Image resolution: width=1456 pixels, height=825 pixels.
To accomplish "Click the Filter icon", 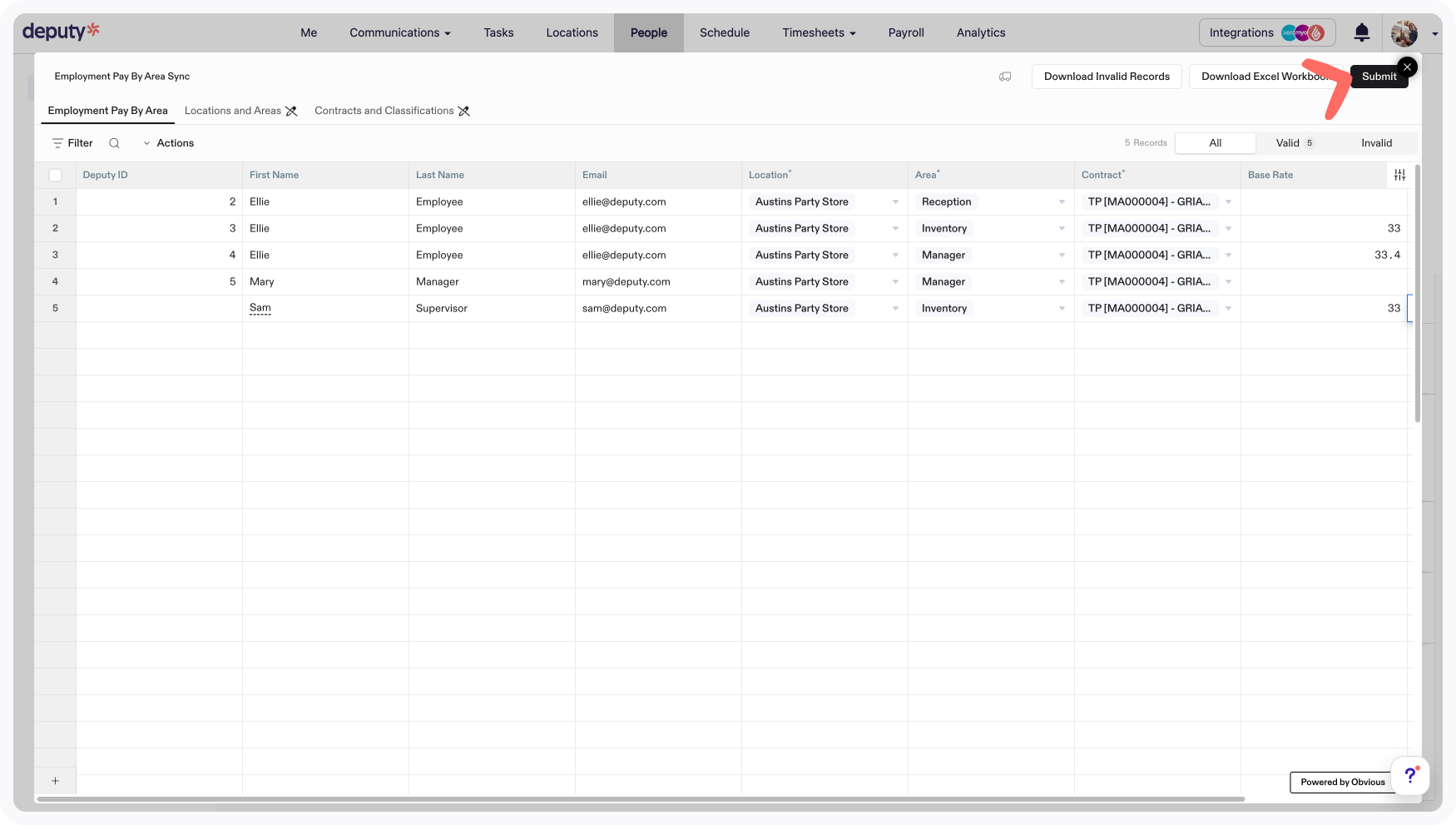I will click(x=58, y=143).
